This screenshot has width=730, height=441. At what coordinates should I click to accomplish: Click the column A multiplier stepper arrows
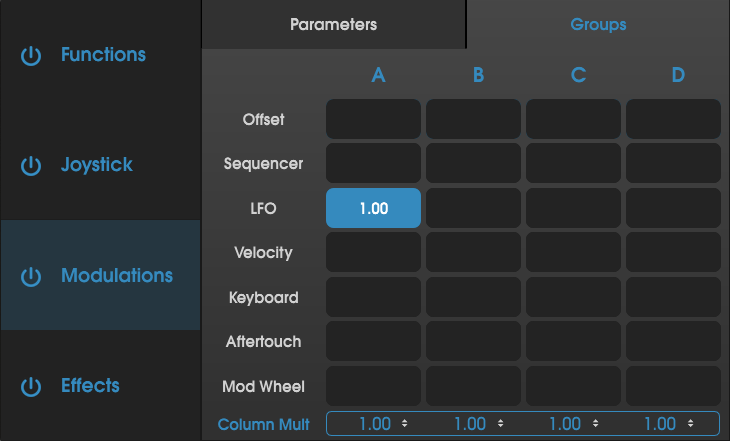pos(405,424)
